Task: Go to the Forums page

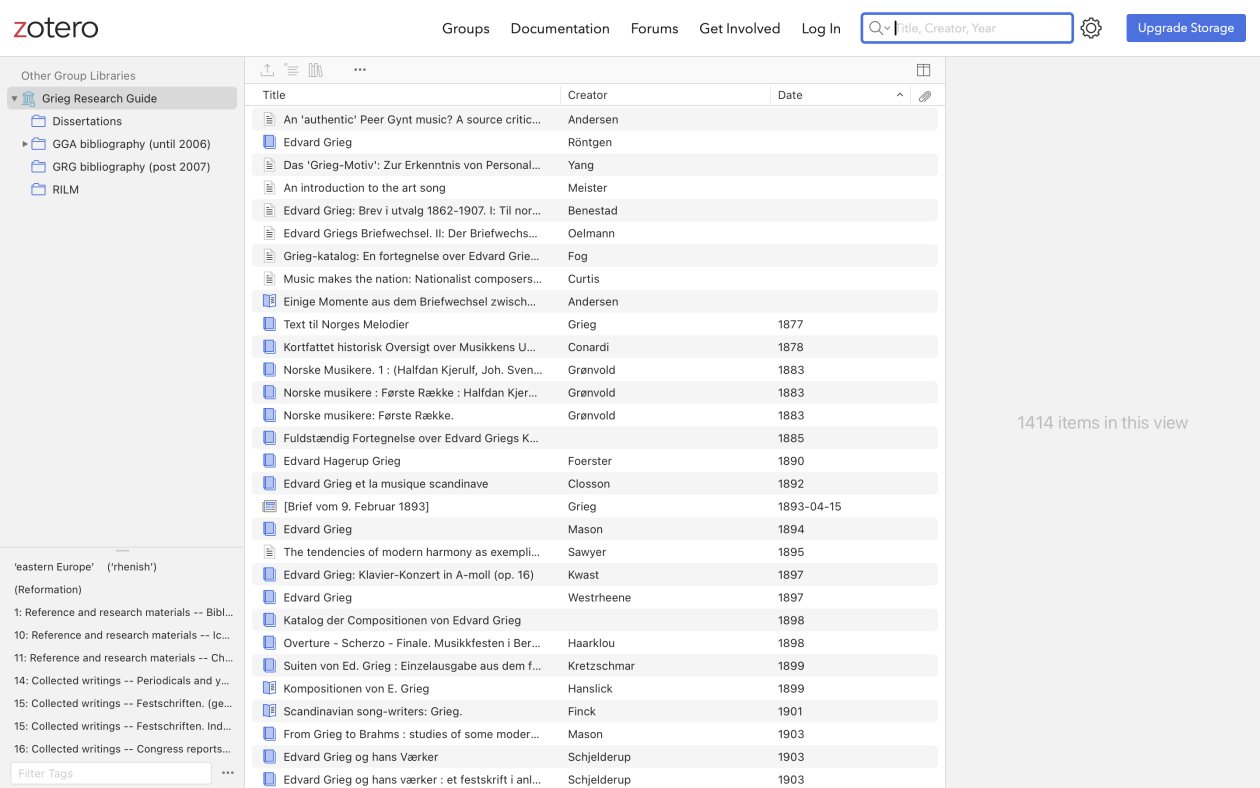Action: (654, 28)
